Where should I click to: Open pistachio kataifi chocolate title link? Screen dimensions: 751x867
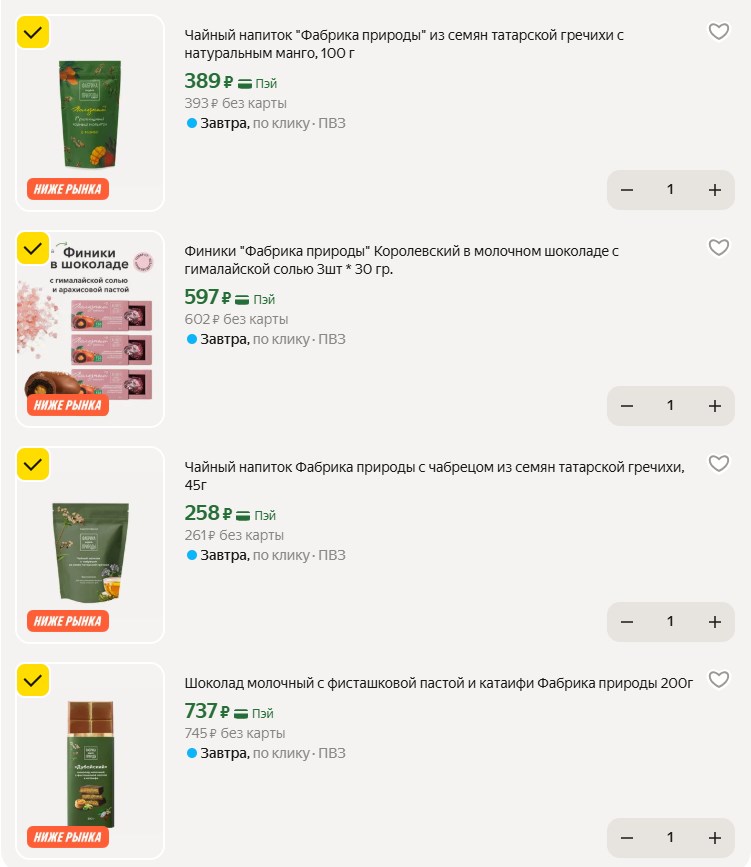pyautogui.click(x=439, y=683)
